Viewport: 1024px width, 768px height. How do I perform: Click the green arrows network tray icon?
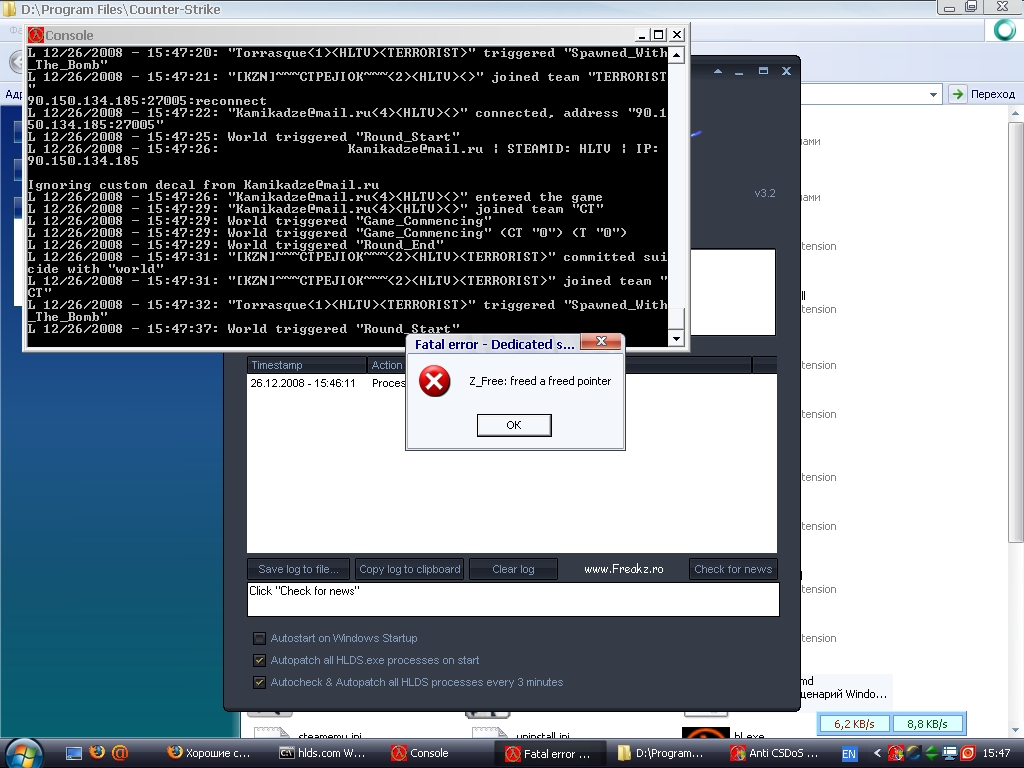(931, 754)
